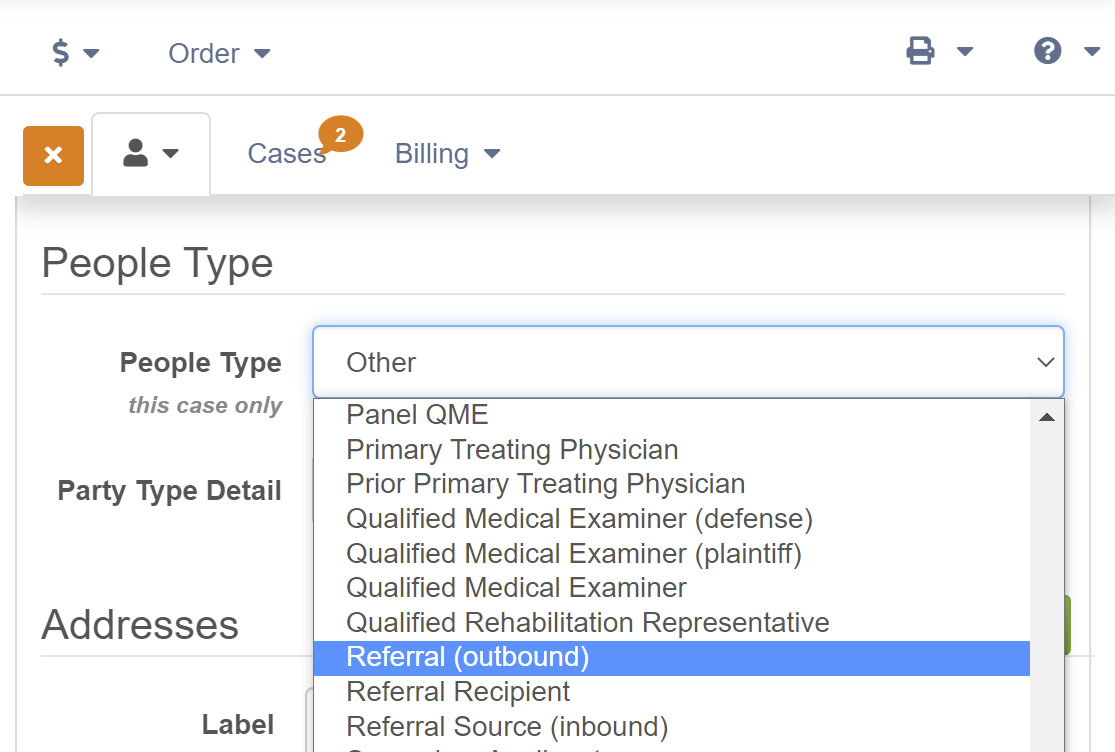Screen dimensions: 1115x752
Task: Collapse the People Type select box
Action: (x=688, y=362)
